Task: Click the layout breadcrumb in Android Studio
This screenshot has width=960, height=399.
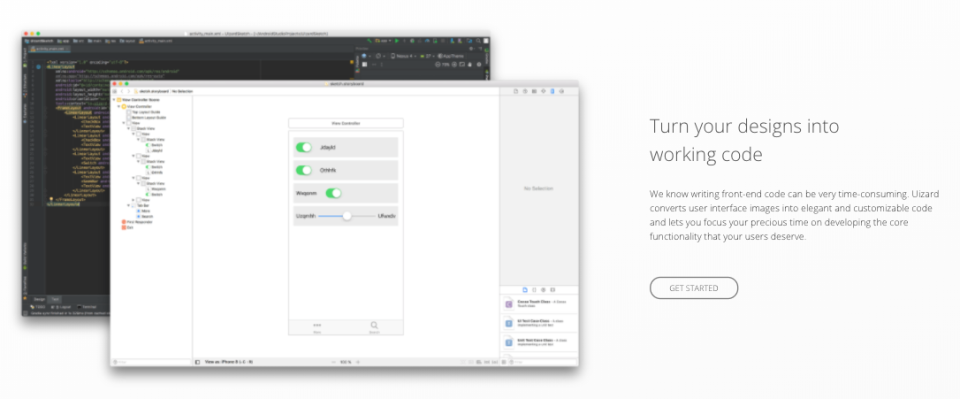Action: [x=127, y=41]
